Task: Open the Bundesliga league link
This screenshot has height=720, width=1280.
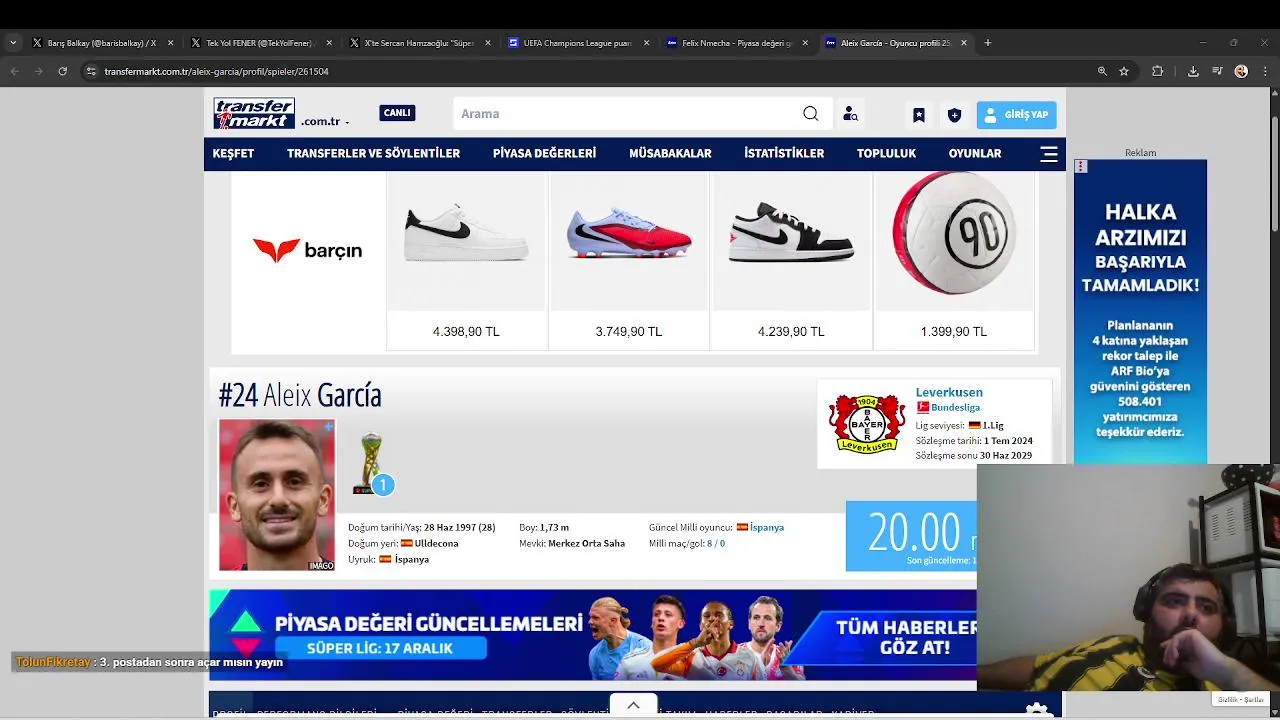Action: click(x=955, y=408)
